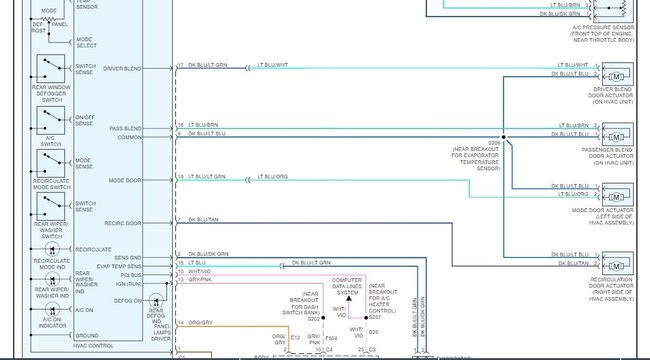Select the passenger blend door actuator motor symbol
This screenshot has height=360, width=650.
616,137
